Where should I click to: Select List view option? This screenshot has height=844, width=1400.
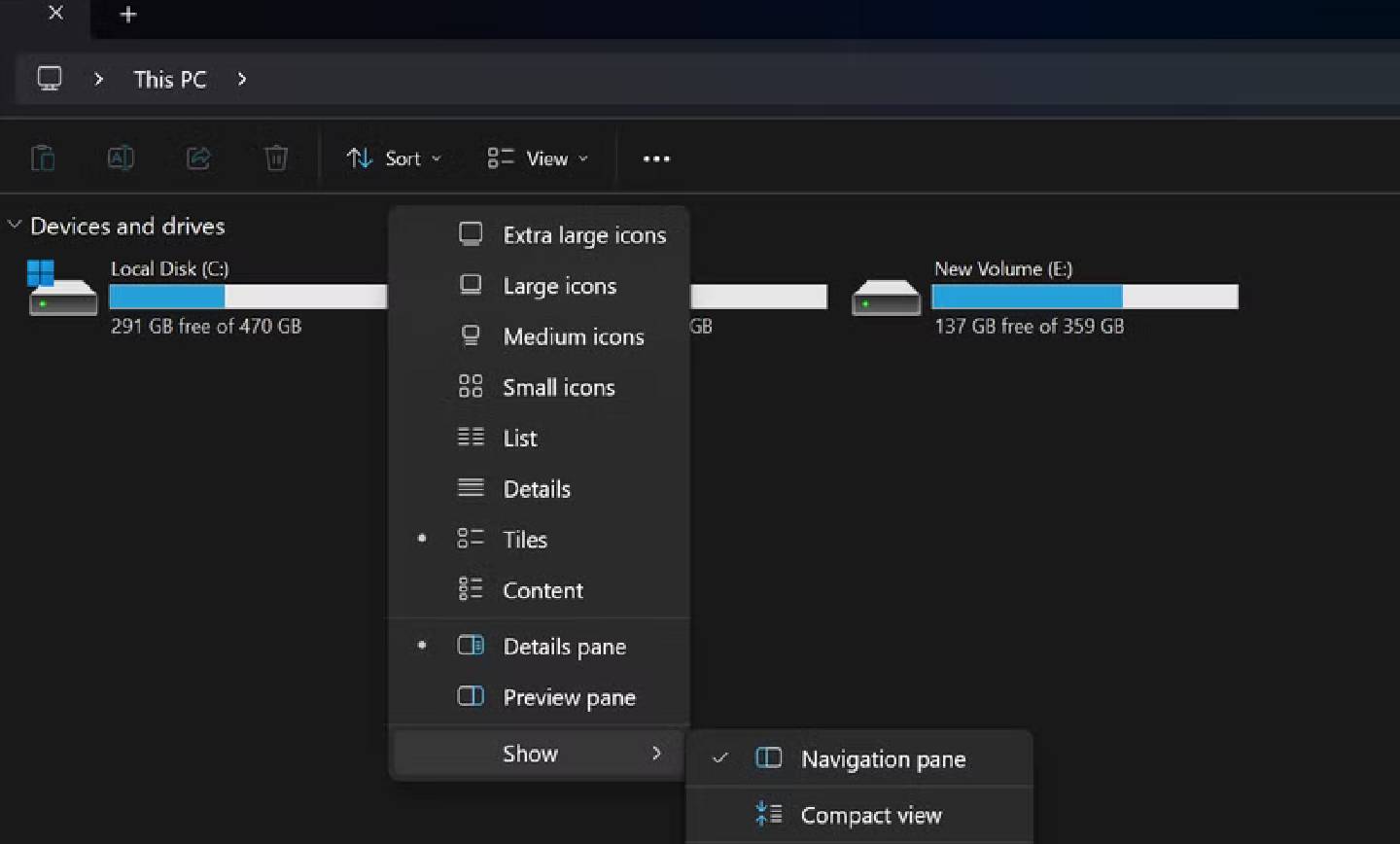[540, 438]
